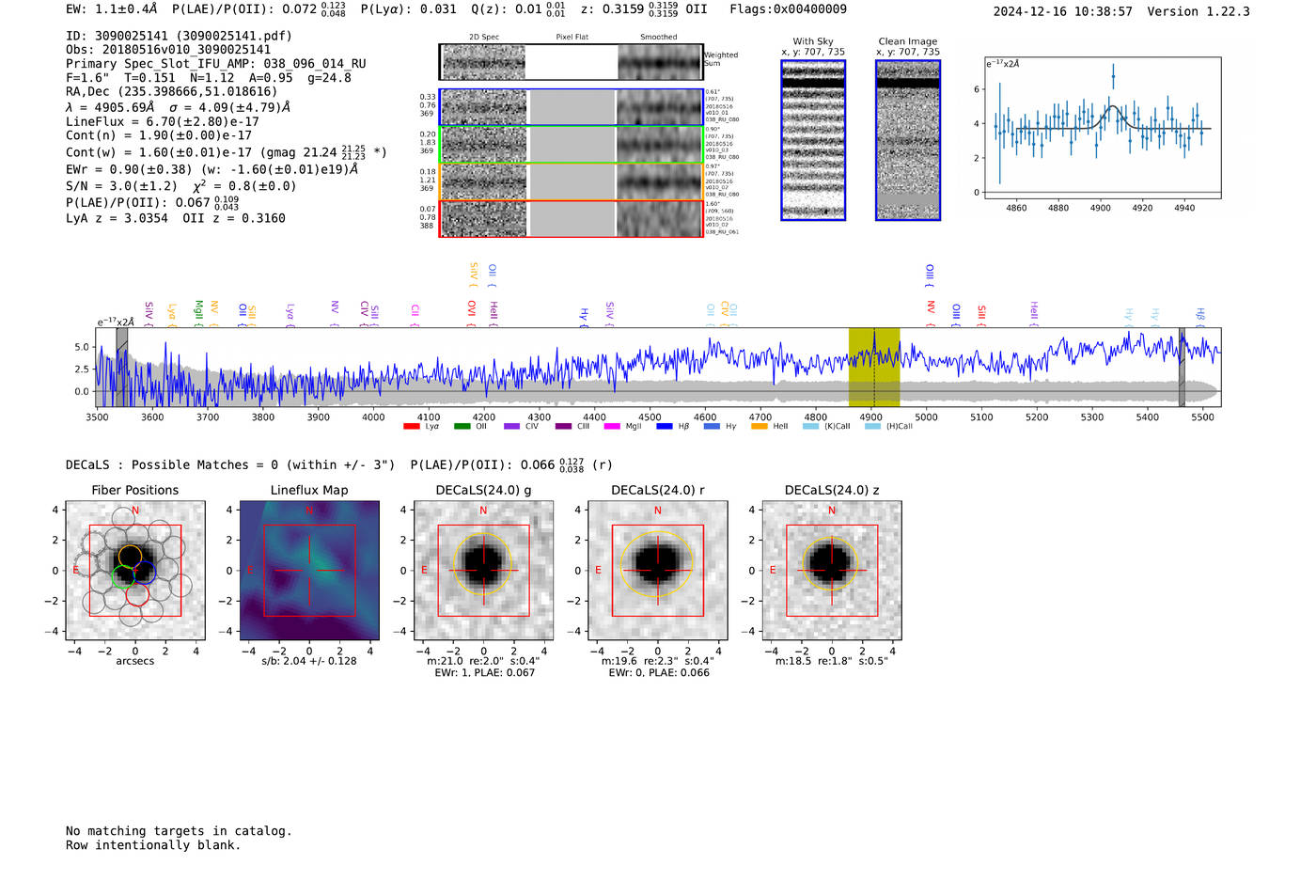Click the green-bordered 2D spectrum row
The height and width of the screenshot is (896, 1316).
coord(571,145)
